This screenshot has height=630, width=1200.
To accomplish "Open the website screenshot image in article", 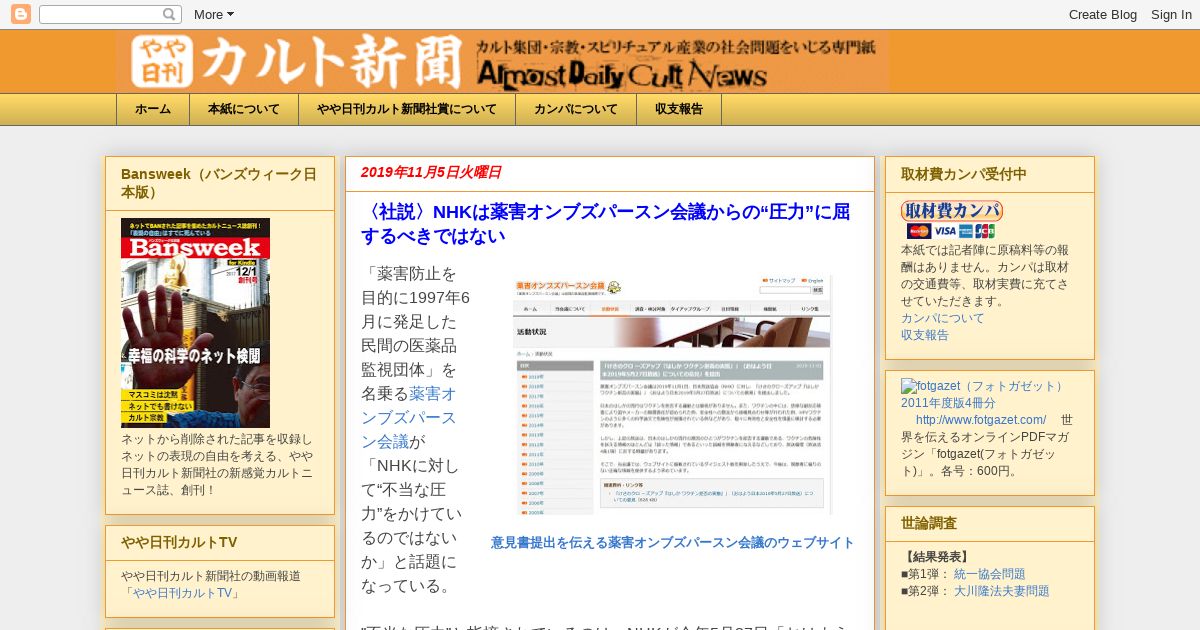I will point(672,395).
